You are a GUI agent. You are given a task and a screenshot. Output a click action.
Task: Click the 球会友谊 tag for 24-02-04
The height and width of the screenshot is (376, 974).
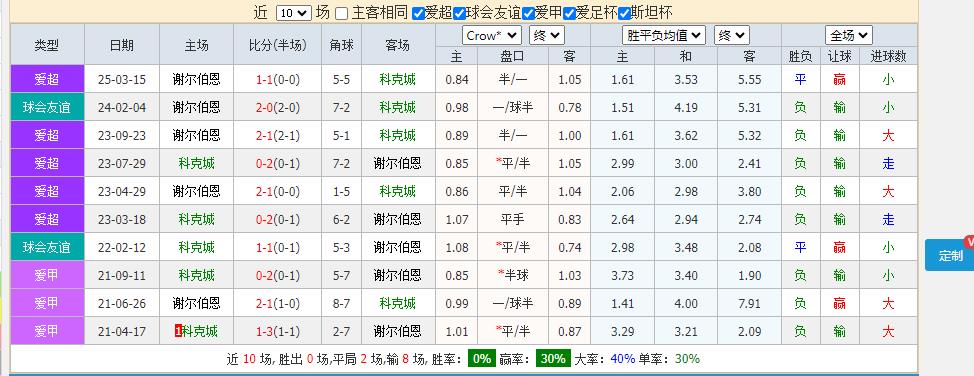(x=47, y=107)
